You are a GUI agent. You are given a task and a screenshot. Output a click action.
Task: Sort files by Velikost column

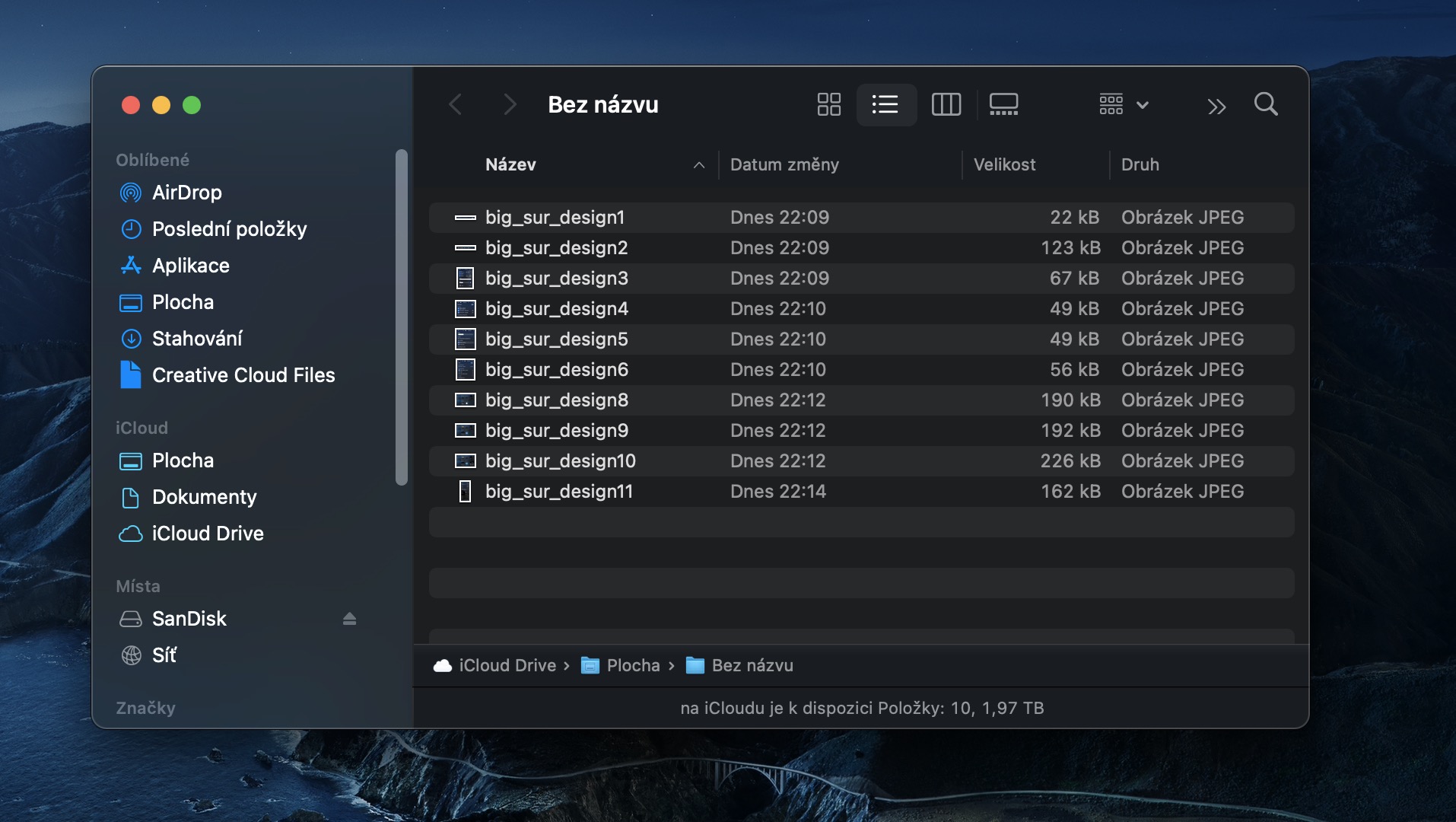pyautogui.click(x=1004, y=164)
